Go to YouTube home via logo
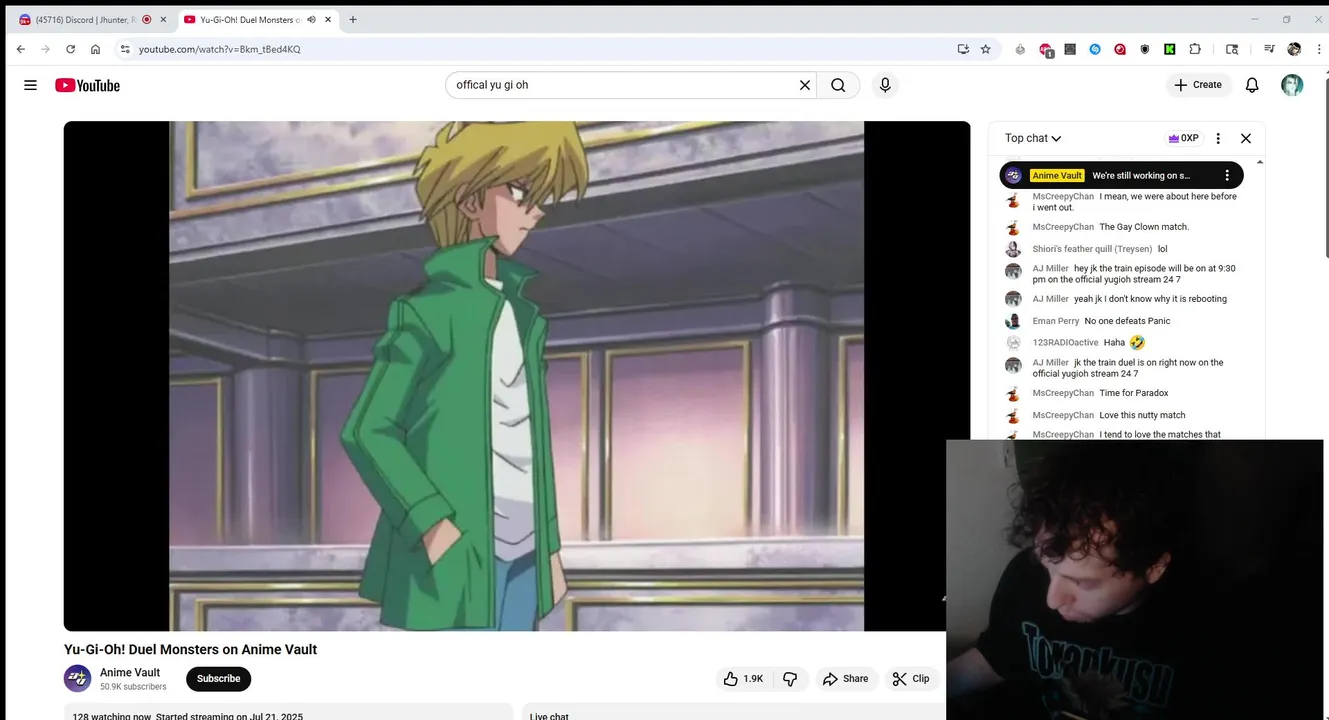The height and width of the screenshot is (720, 1329). (x=87, y=85)
